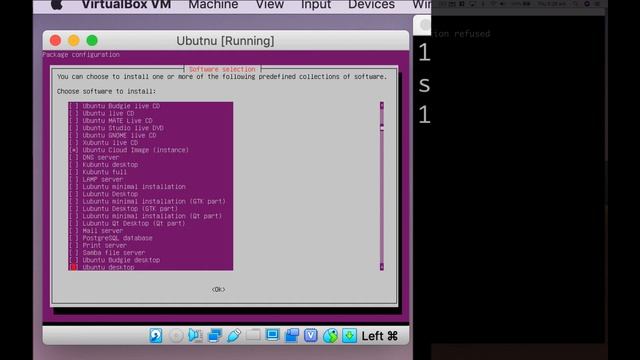Select the 'Ubuntu Budgie desktop' row text
This screenshot has width=640, height=360.
point(121,260)
